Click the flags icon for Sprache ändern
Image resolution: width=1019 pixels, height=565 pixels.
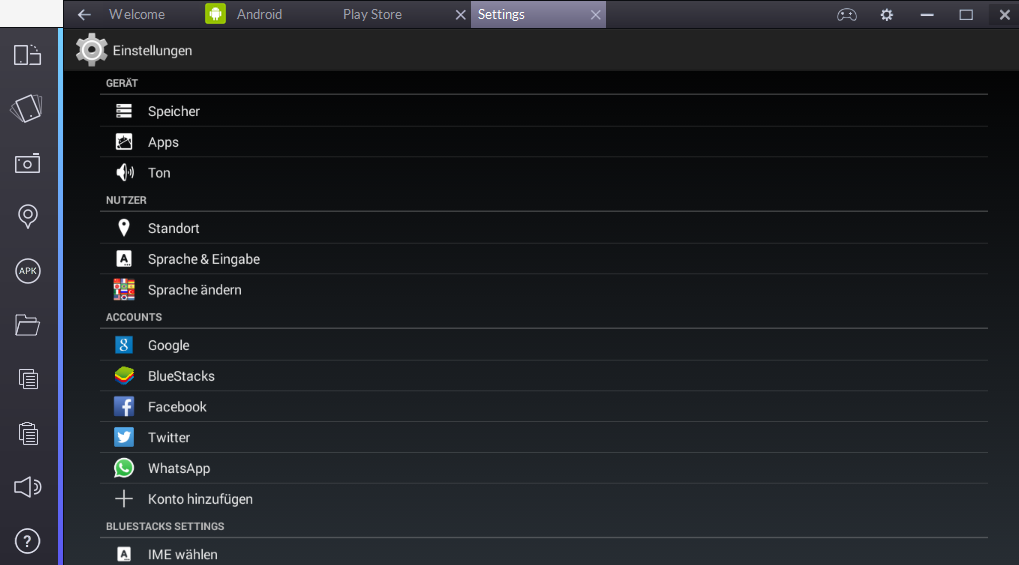(123, 289)
